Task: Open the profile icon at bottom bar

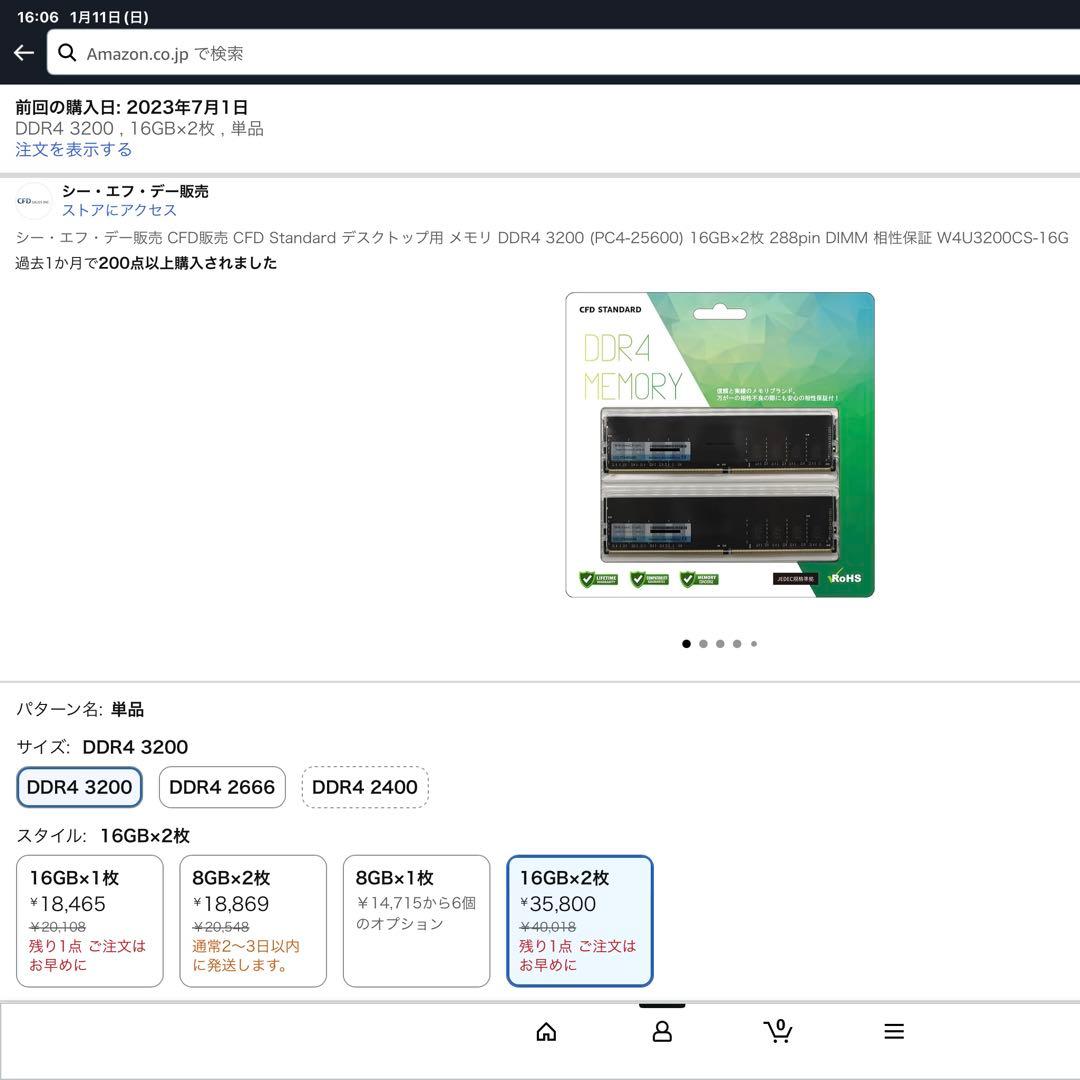Action: [x=662, y=1031]
